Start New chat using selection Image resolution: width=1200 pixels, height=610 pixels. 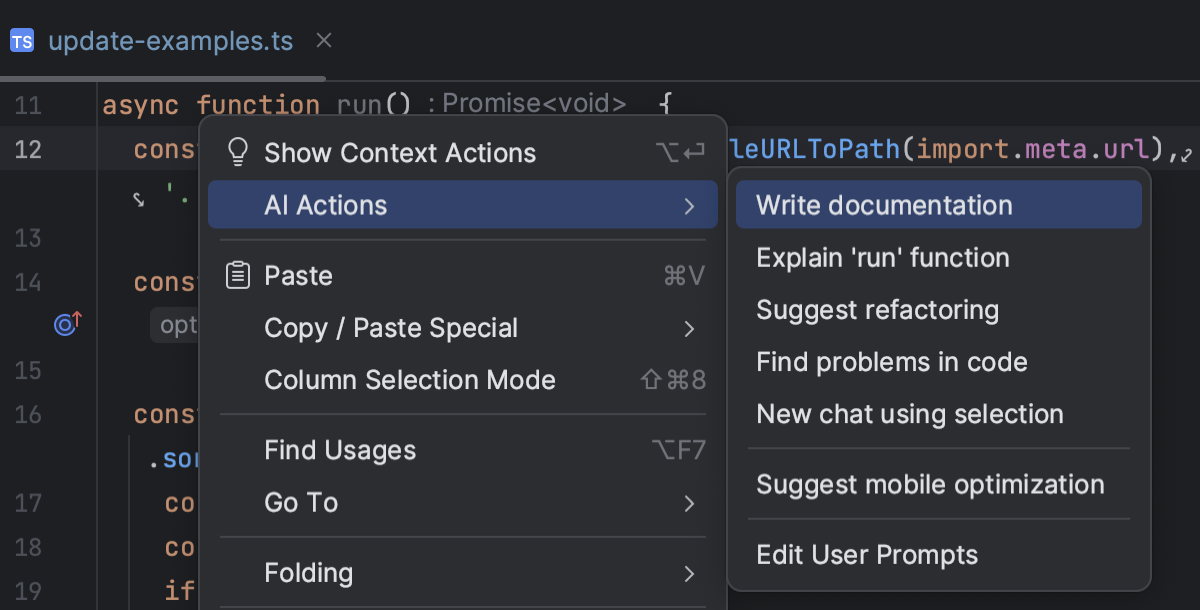pos(909,413)
